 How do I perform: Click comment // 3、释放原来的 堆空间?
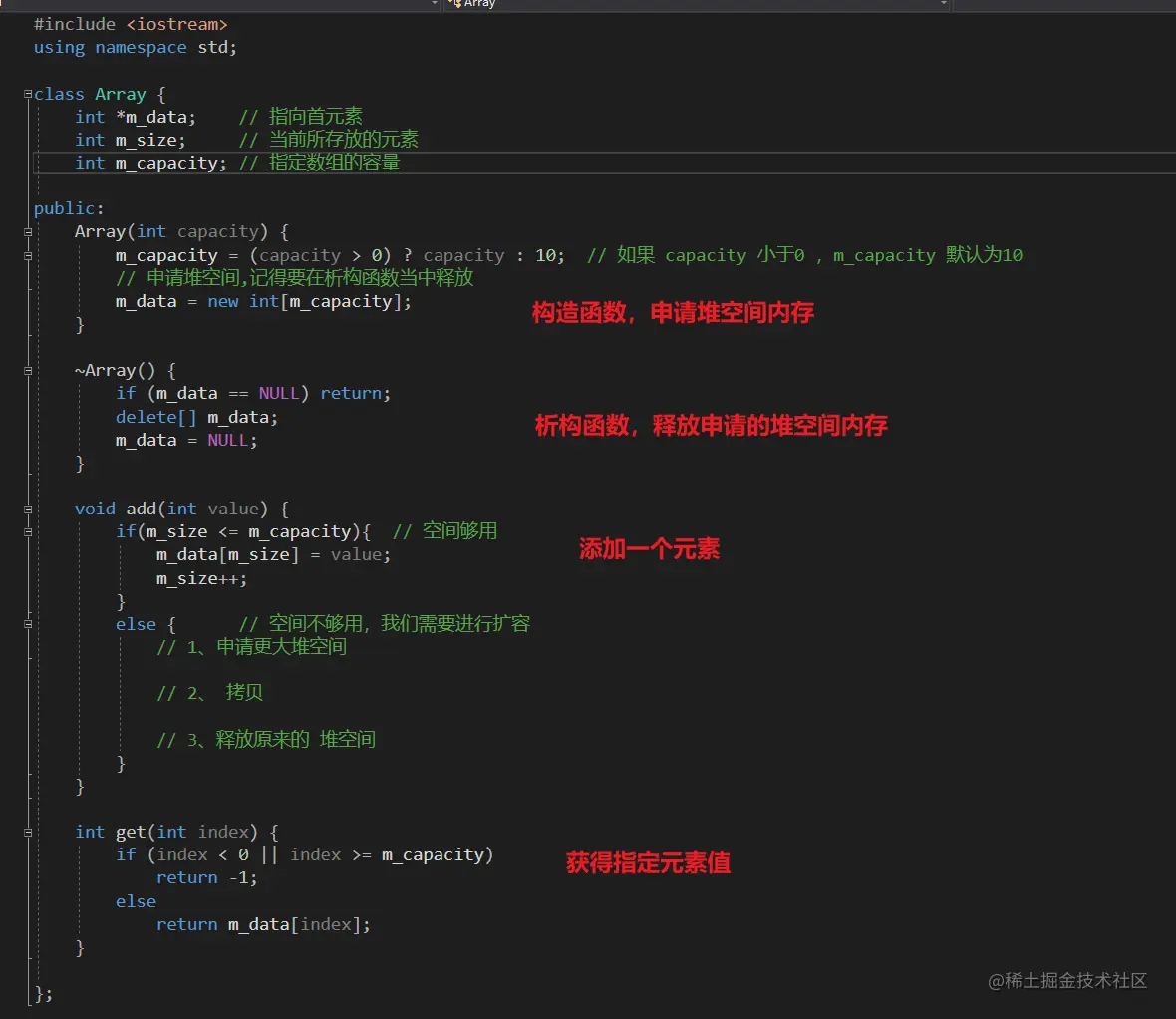[265, 740]
